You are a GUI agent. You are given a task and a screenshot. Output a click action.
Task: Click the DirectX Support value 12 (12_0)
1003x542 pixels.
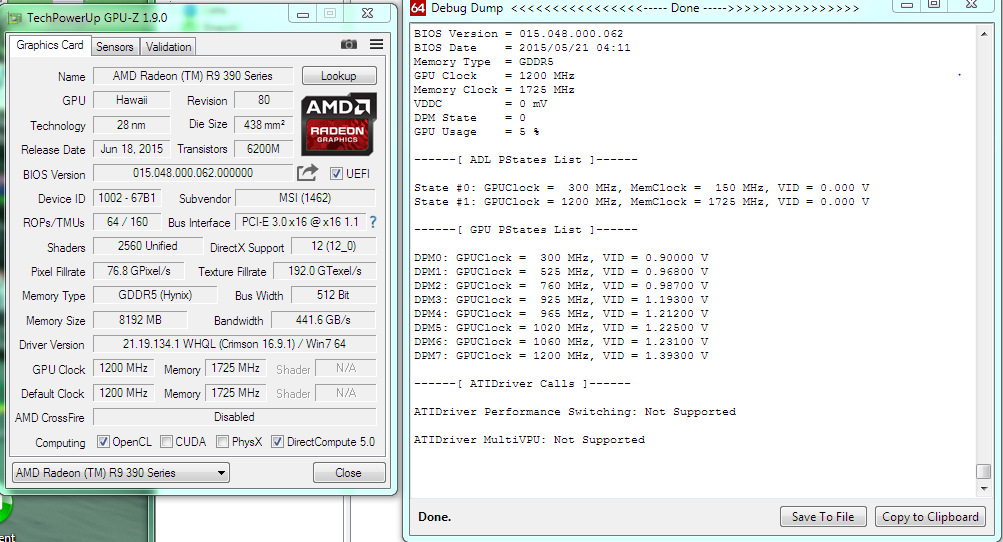333,246
